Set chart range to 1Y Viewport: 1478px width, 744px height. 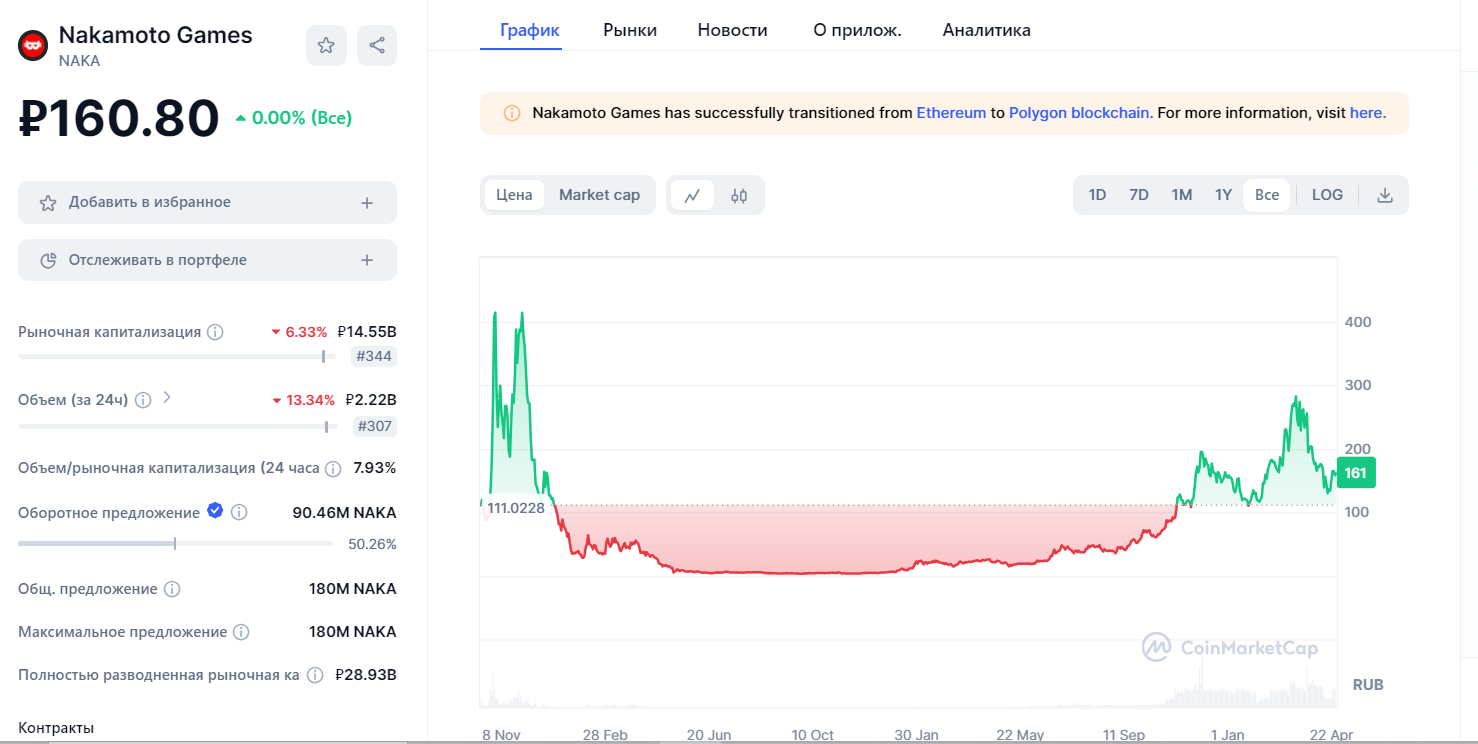1223,195
